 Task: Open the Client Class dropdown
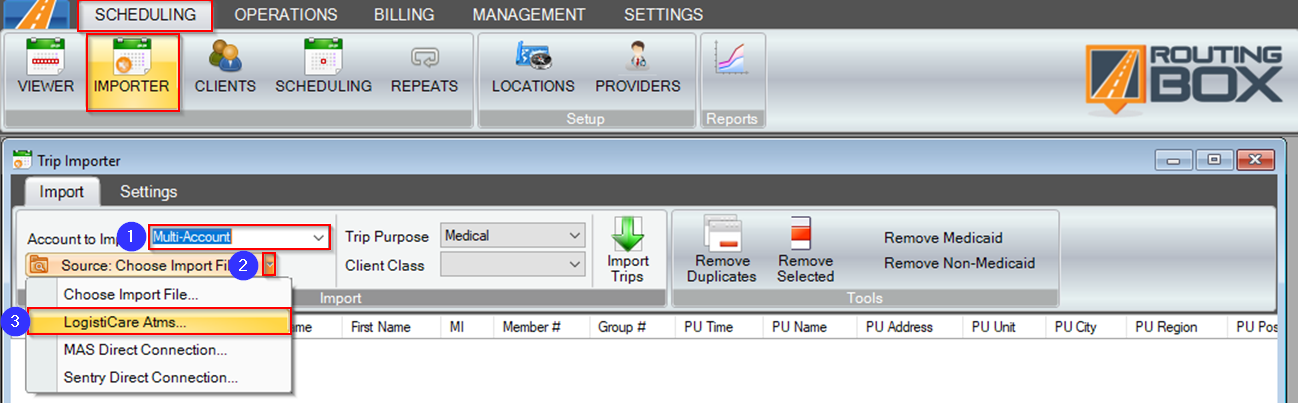click(x=513, y=265)
